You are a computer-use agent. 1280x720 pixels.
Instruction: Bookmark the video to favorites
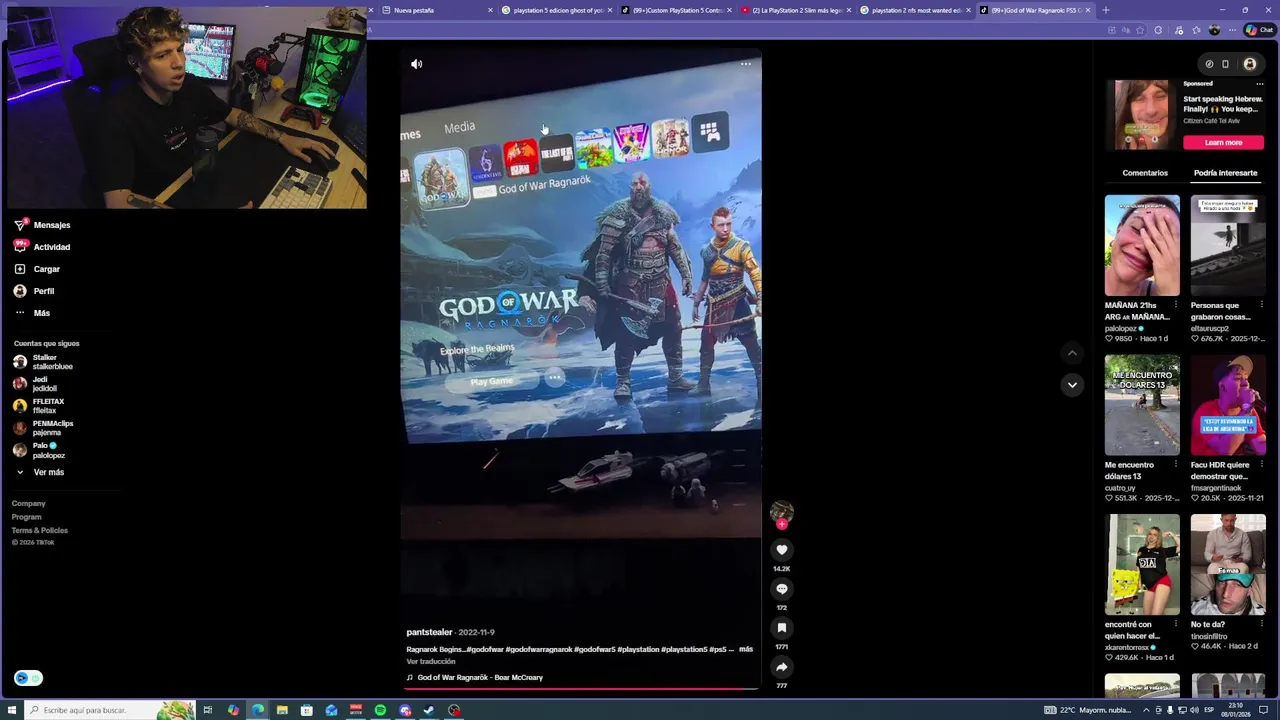click(782, 628)
